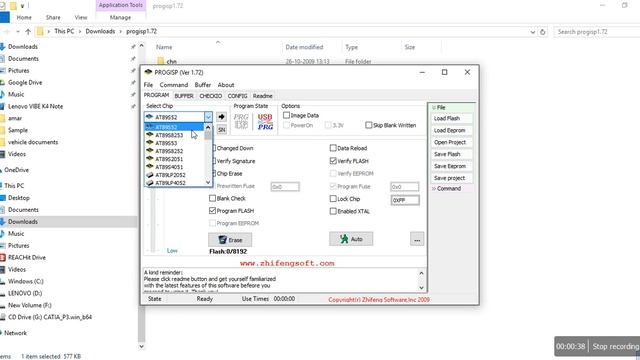Screen dimensions: 640x360
Task: Expand the Command section in right panel
Action: 434,189
